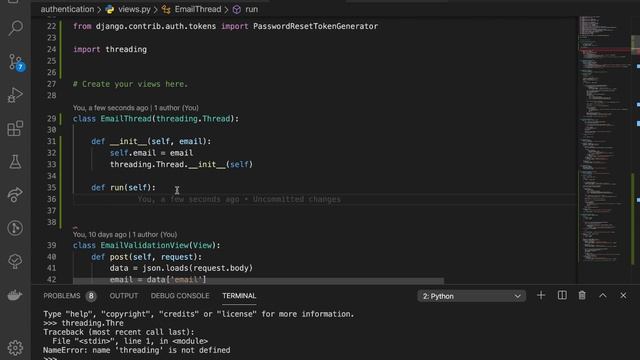Click 'def post(self, request):' line

click(x=147, y=257)
